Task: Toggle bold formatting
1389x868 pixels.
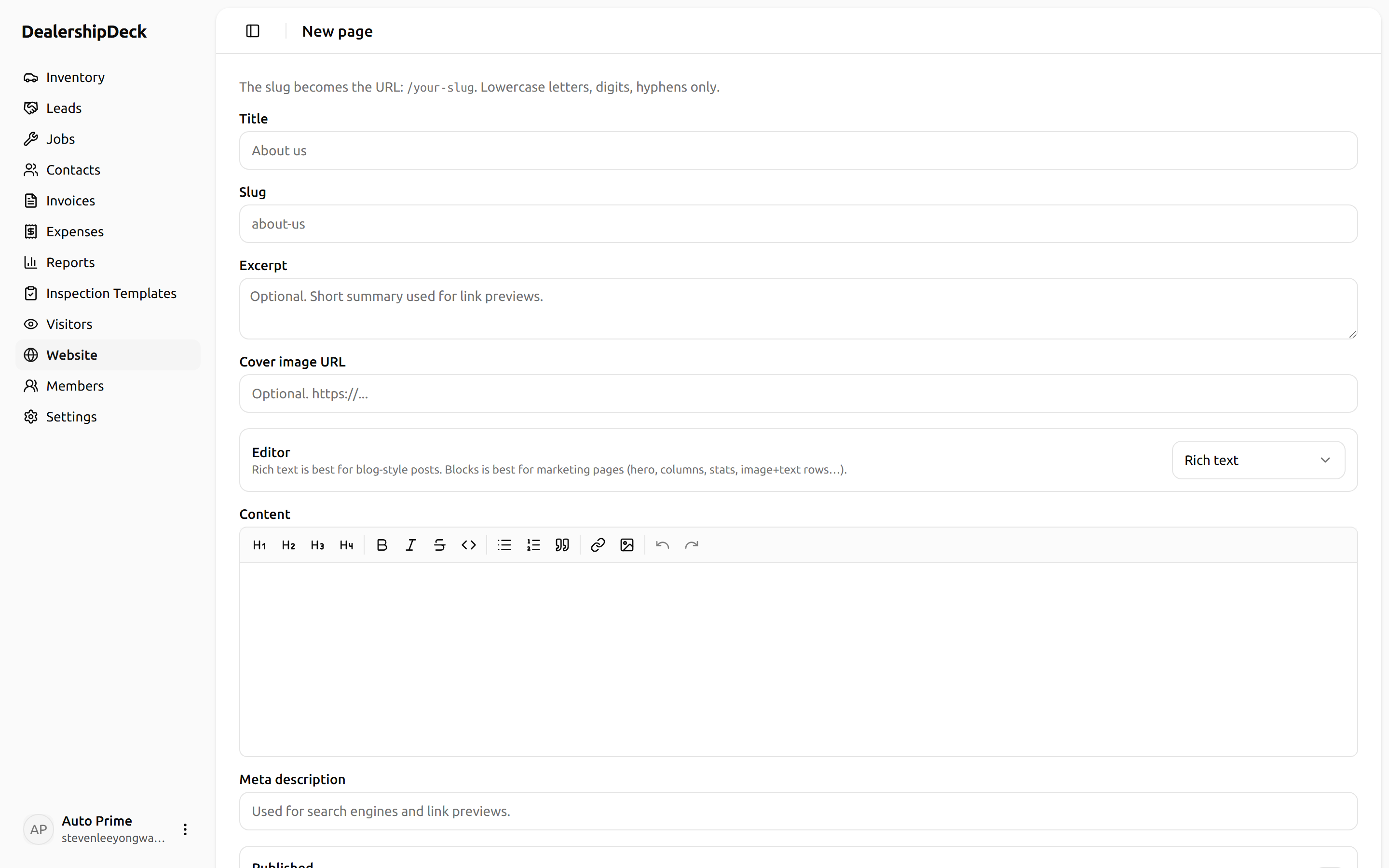Action: tap(381, 545)
